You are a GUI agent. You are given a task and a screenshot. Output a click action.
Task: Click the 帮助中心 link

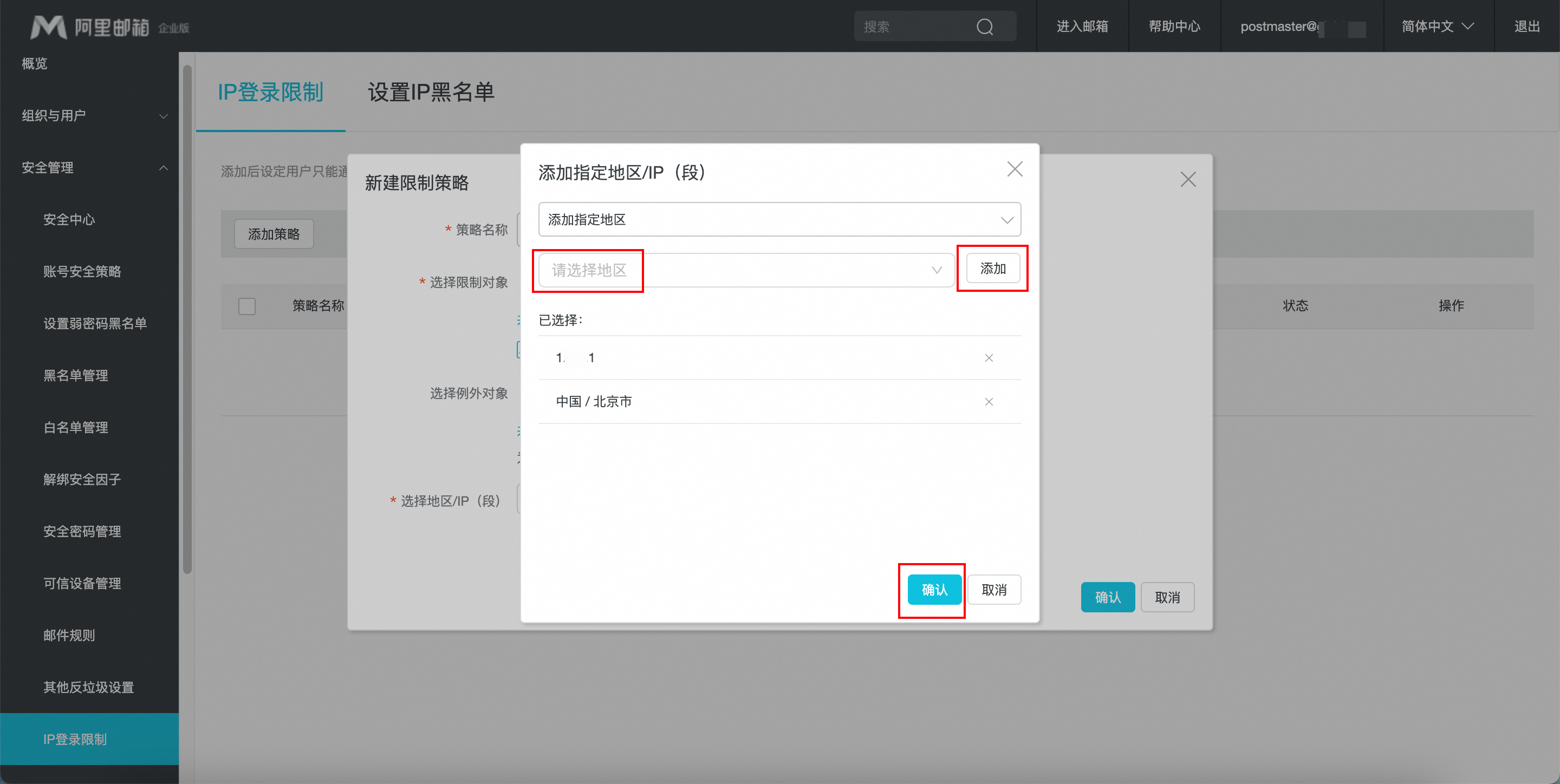pos(1174,27)
